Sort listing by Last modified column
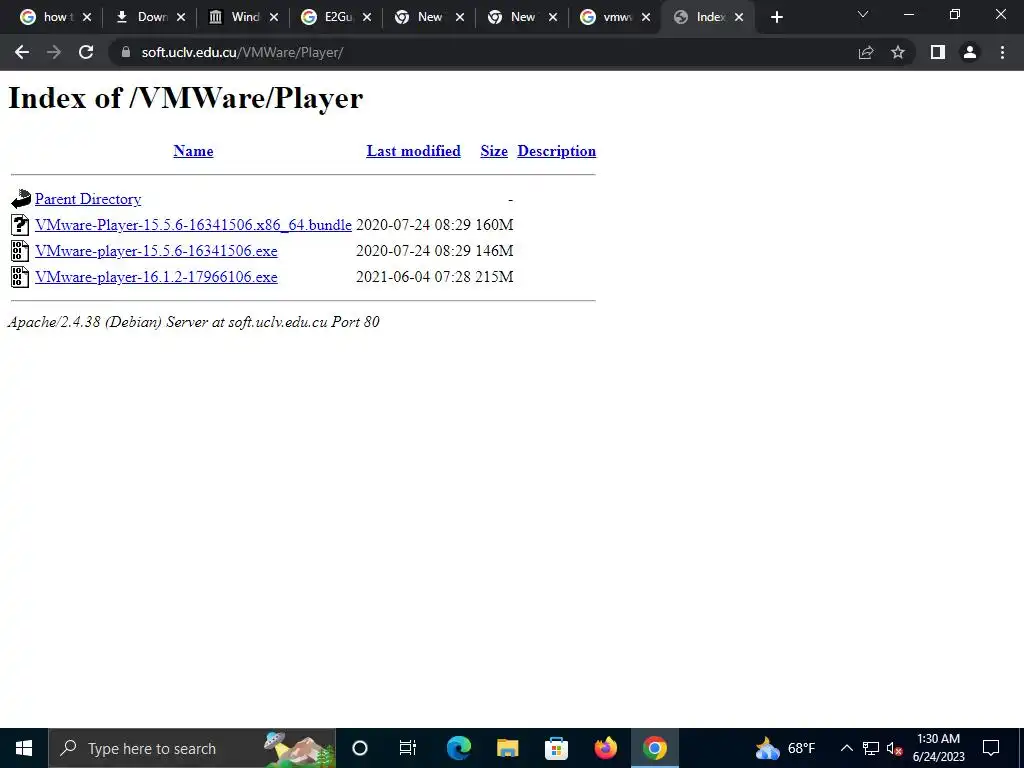 click(413, 151)
